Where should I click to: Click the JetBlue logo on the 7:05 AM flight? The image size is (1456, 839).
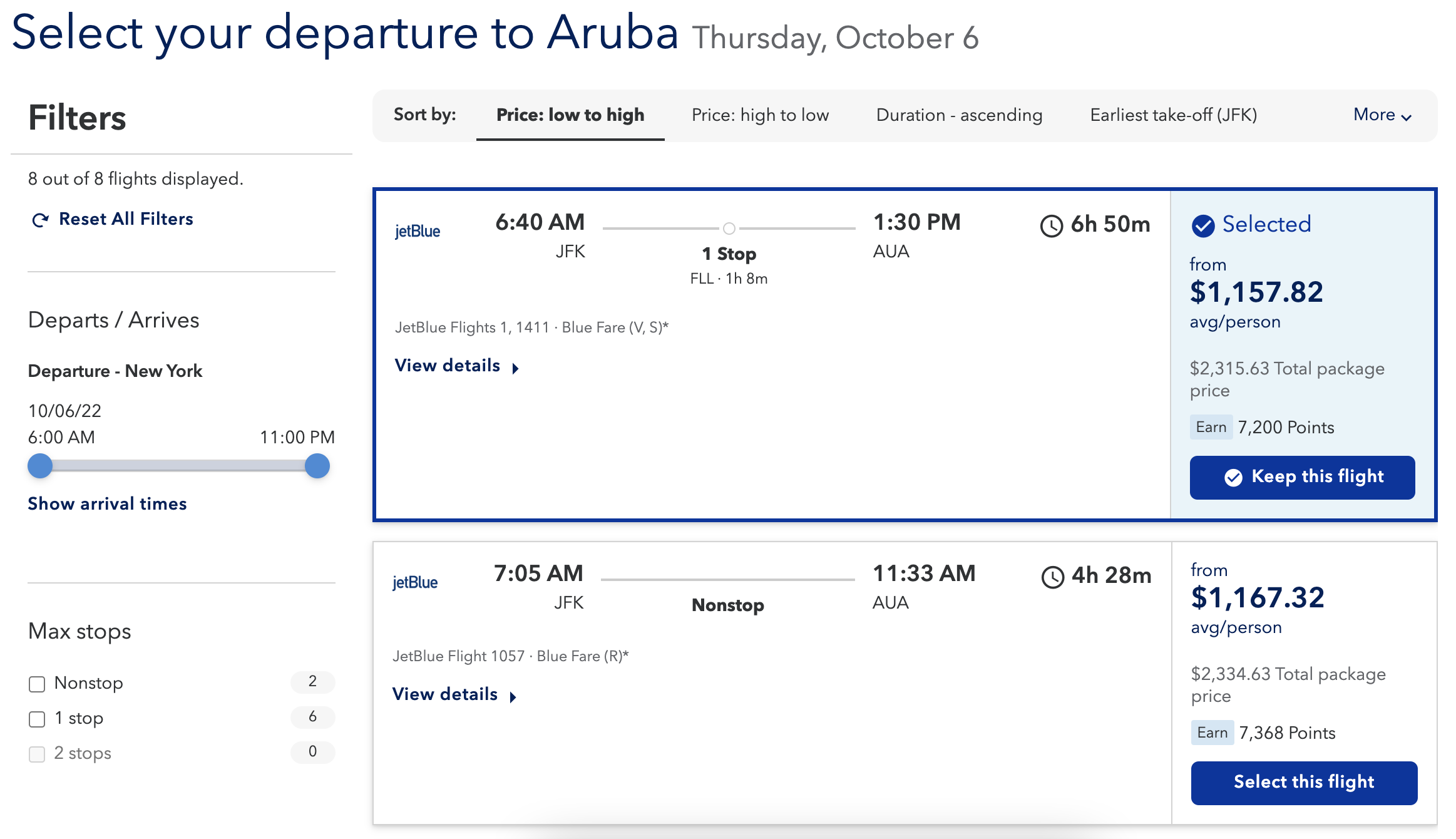[x=415, y=583]
